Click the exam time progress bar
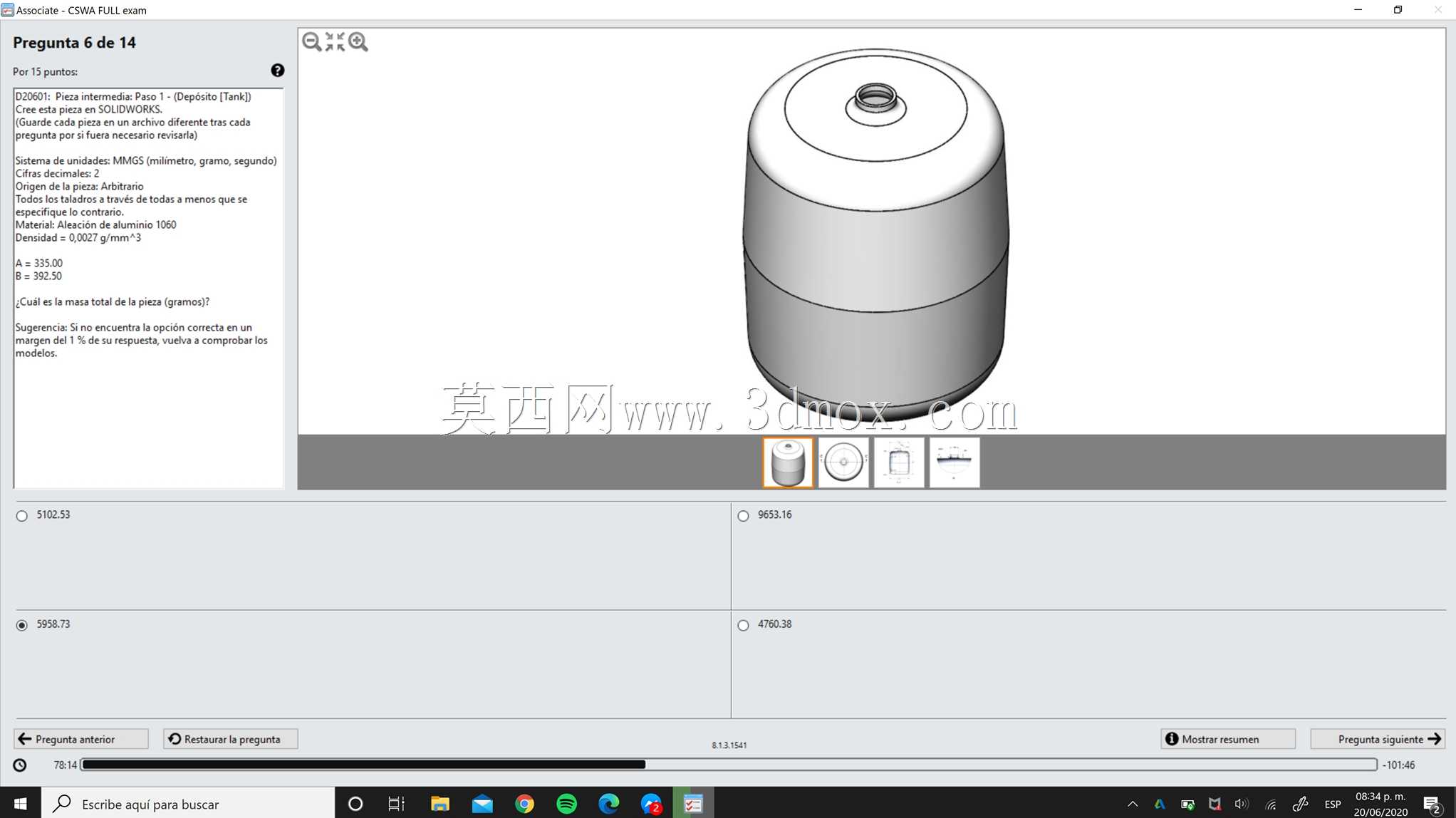The width and height of the screenshot is (1456, 818). tap(729, 765)
